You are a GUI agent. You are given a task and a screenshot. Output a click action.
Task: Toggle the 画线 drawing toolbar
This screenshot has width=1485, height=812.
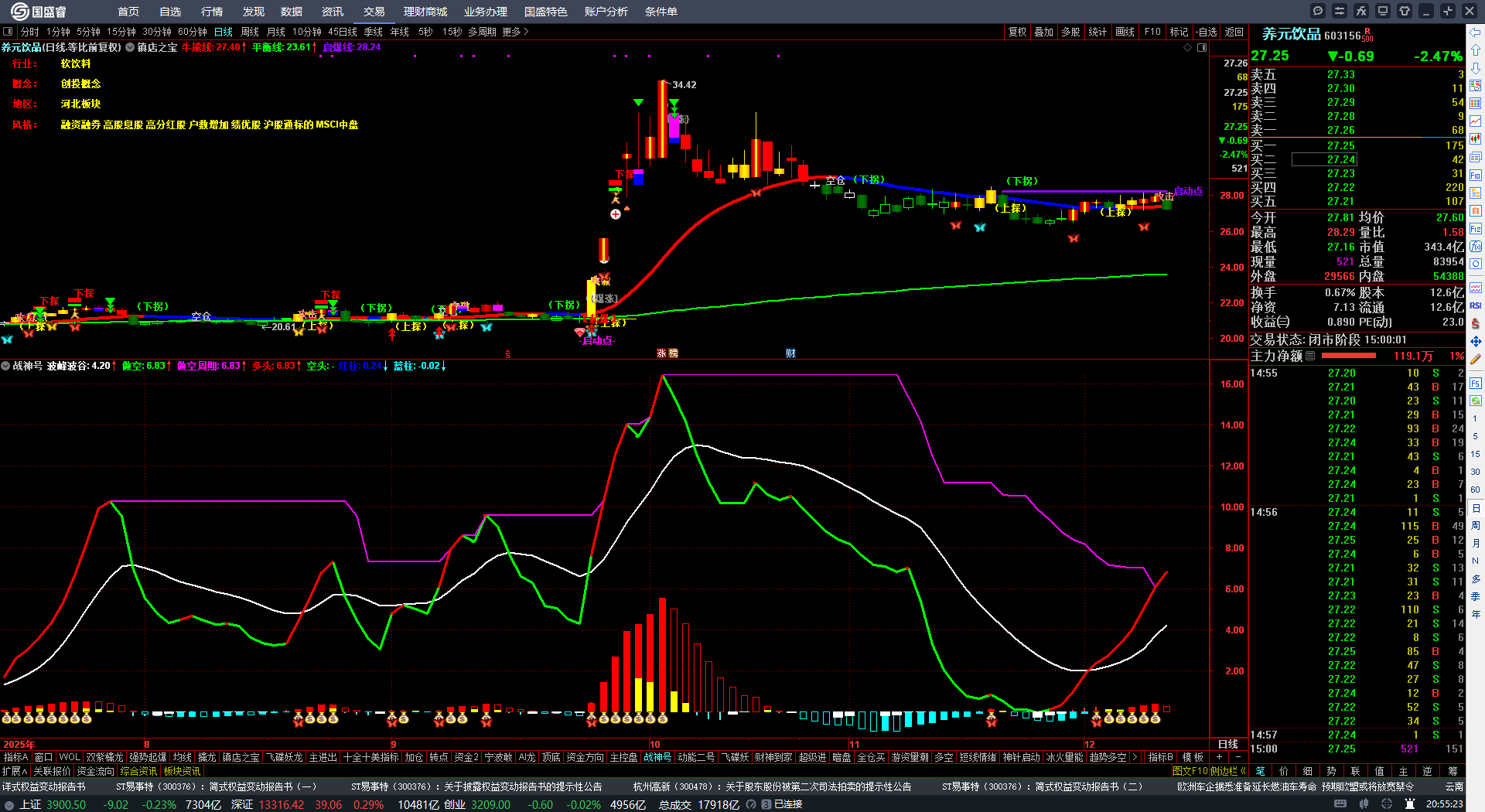click(x=1125, y=32)
